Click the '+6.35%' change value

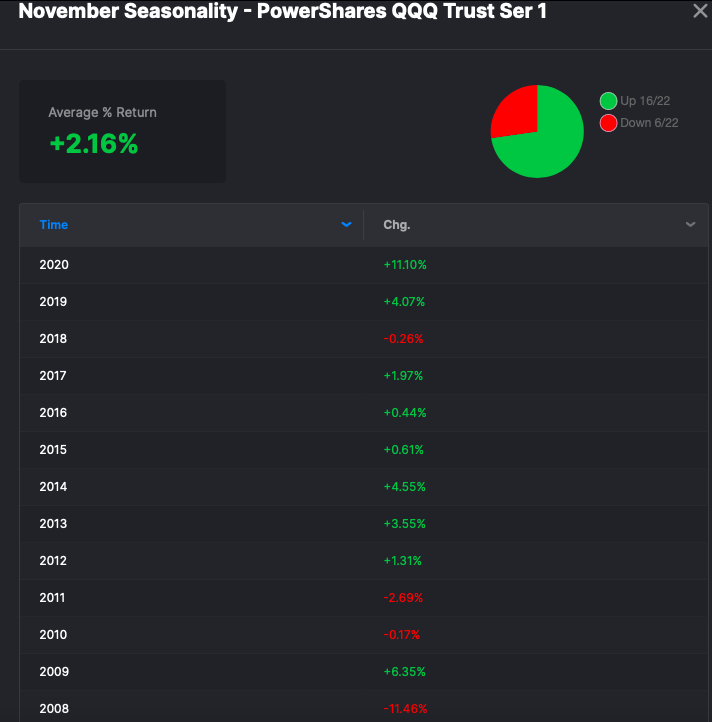(404, 672)
